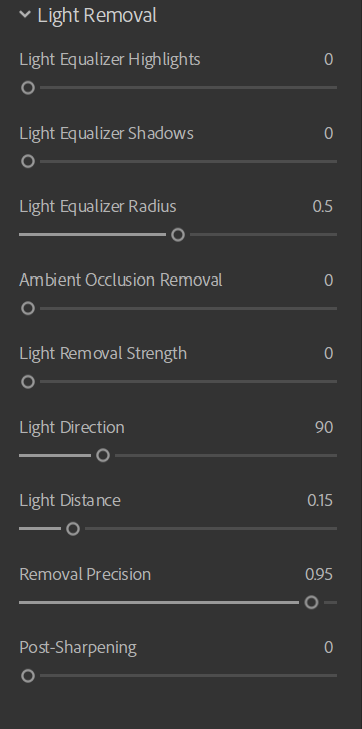Click the Removal Precision slider handle

tap(311, 602)
